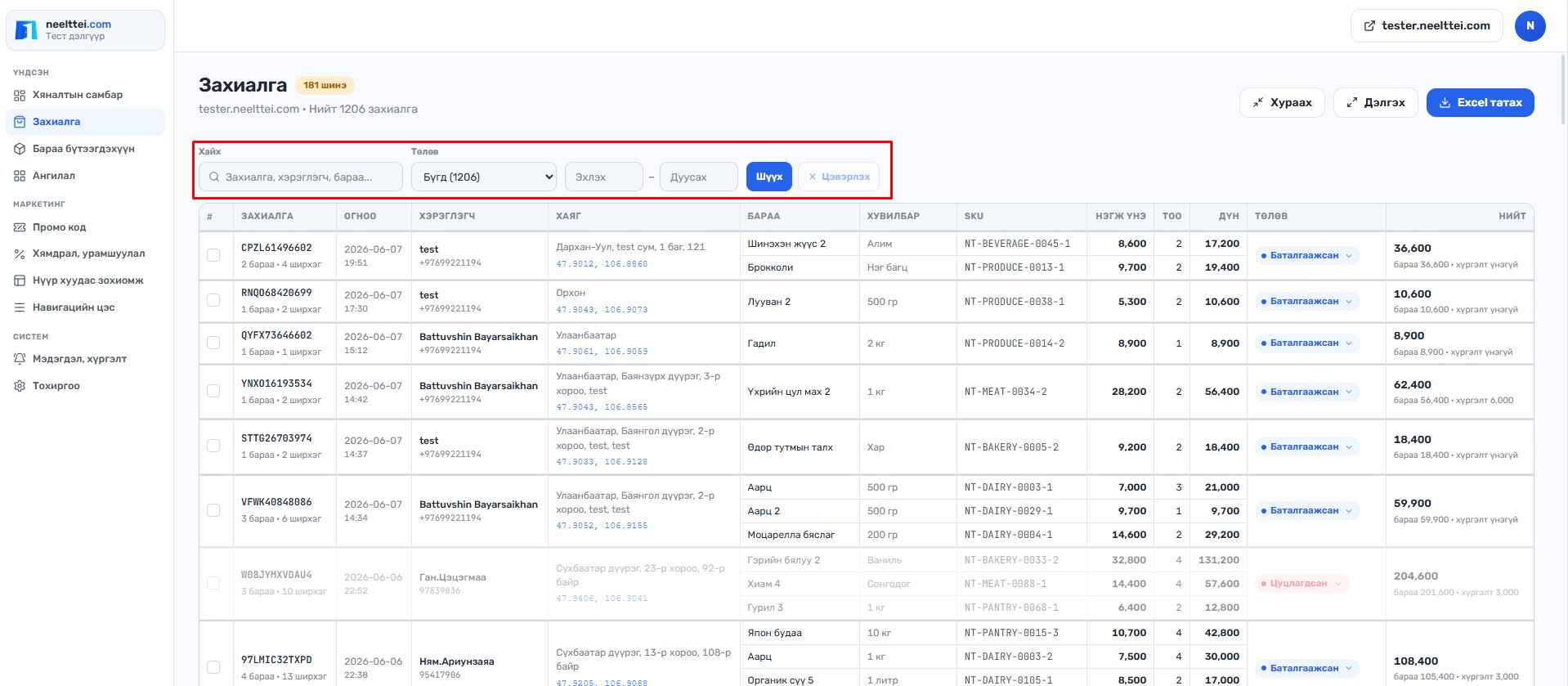Viewport: 1568px width, 686px height.
Task: Open tester.neelttei.com external link button
Action: coord(1427,26)
